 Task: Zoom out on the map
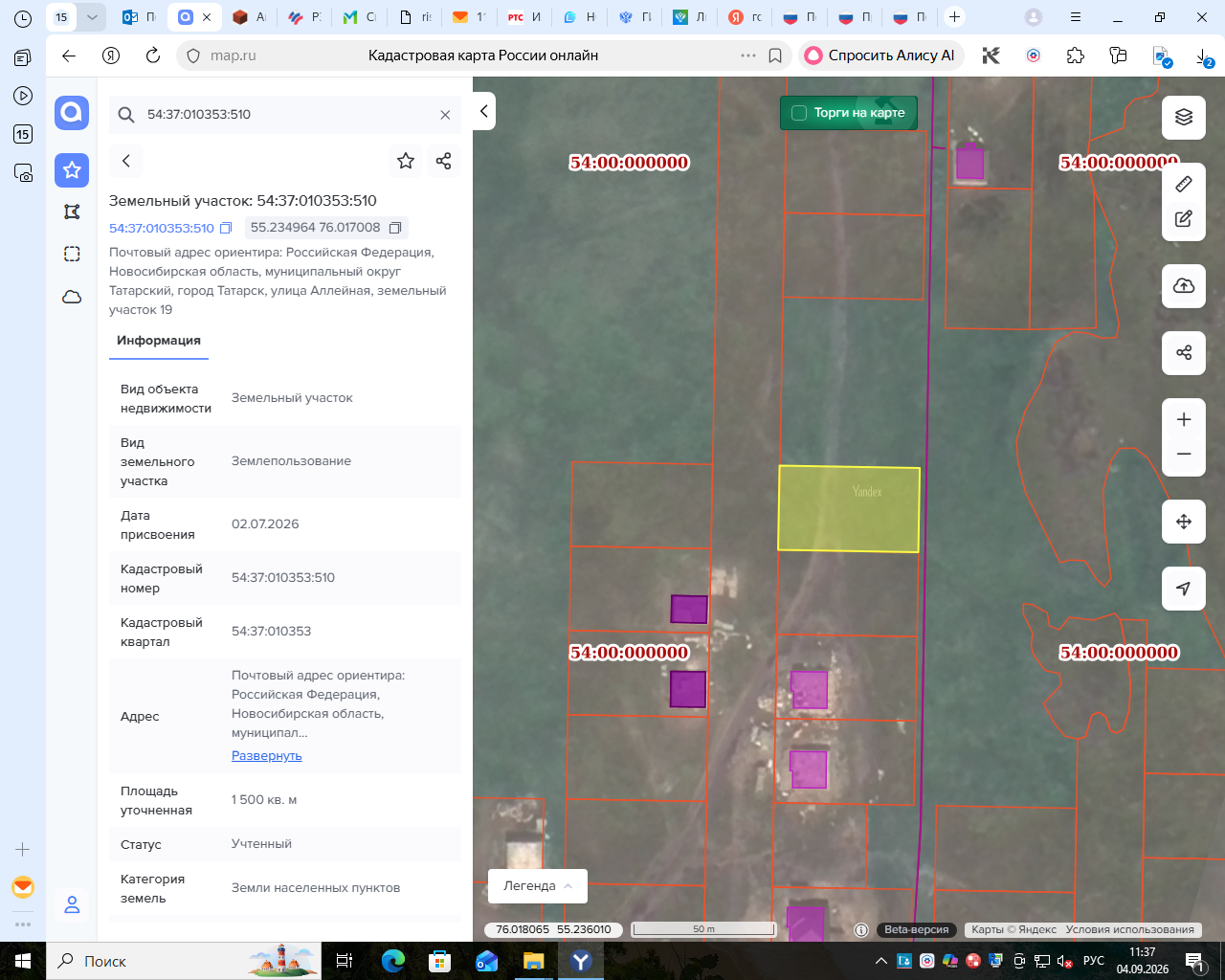click(x=1184, y=455)
